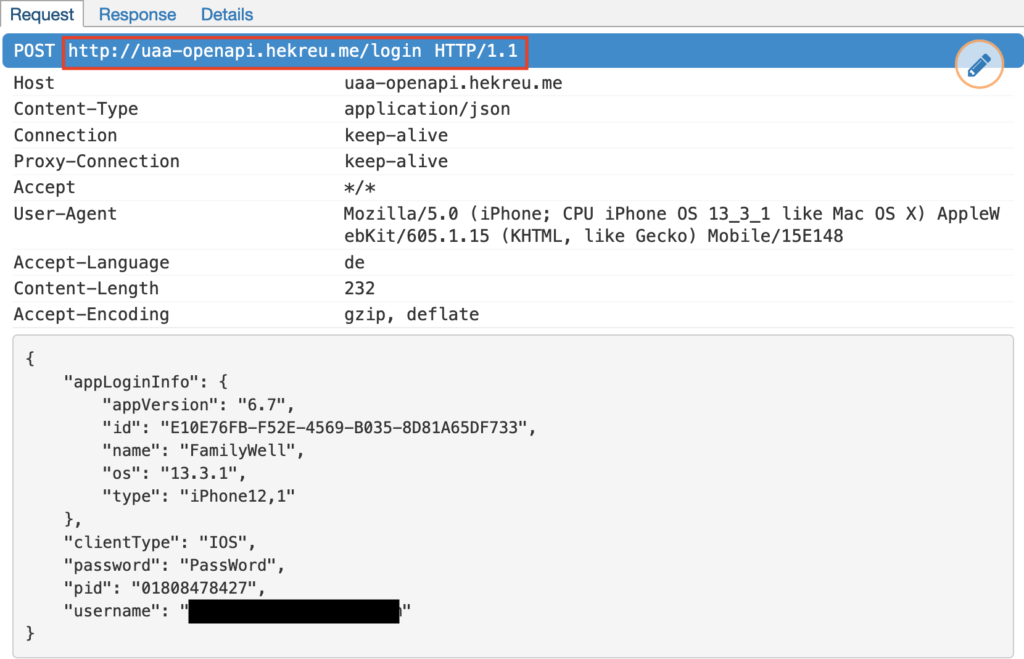Click the Proxy-Connection header name

click(x=96, y=161)
